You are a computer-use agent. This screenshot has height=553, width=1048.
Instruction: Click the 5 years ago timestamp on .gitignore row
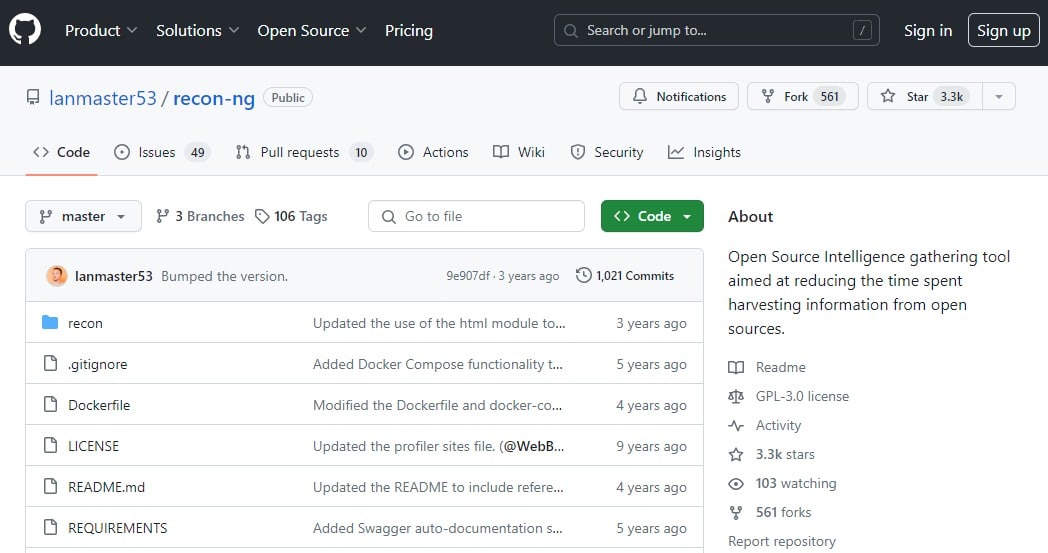coord(651,364)
